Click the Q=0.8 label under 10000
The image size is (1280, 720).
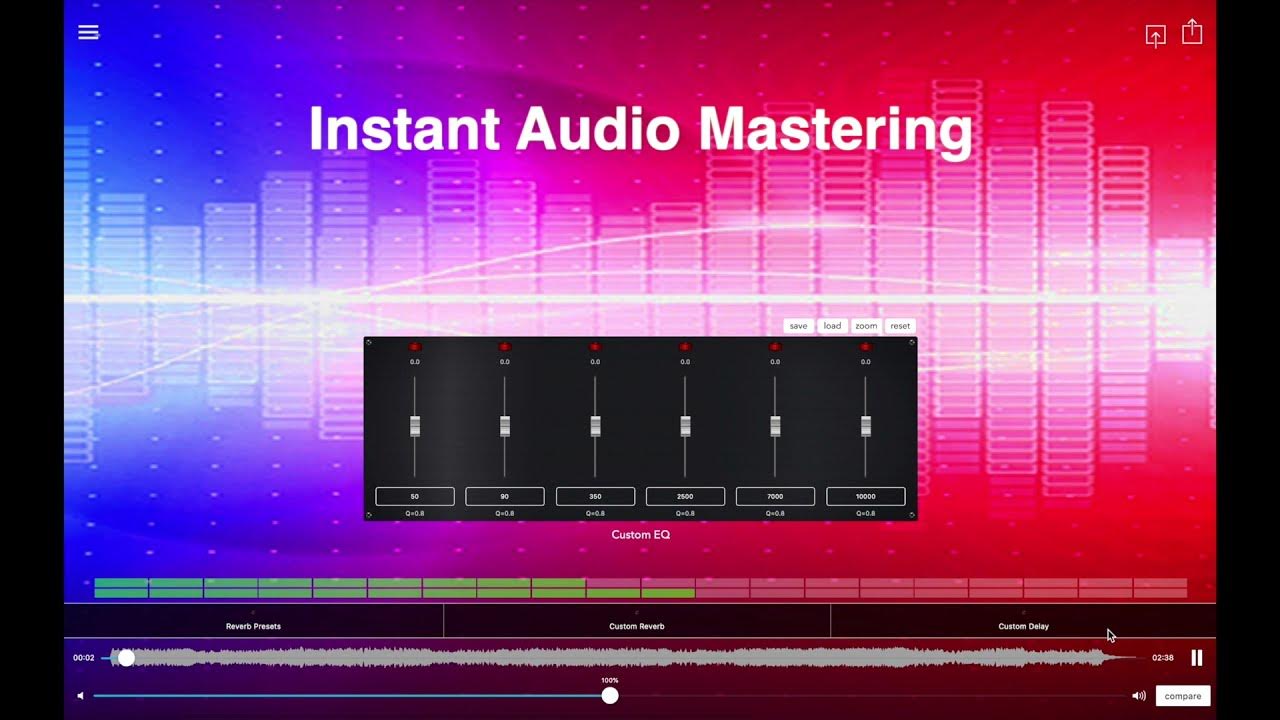click(866, 514)
